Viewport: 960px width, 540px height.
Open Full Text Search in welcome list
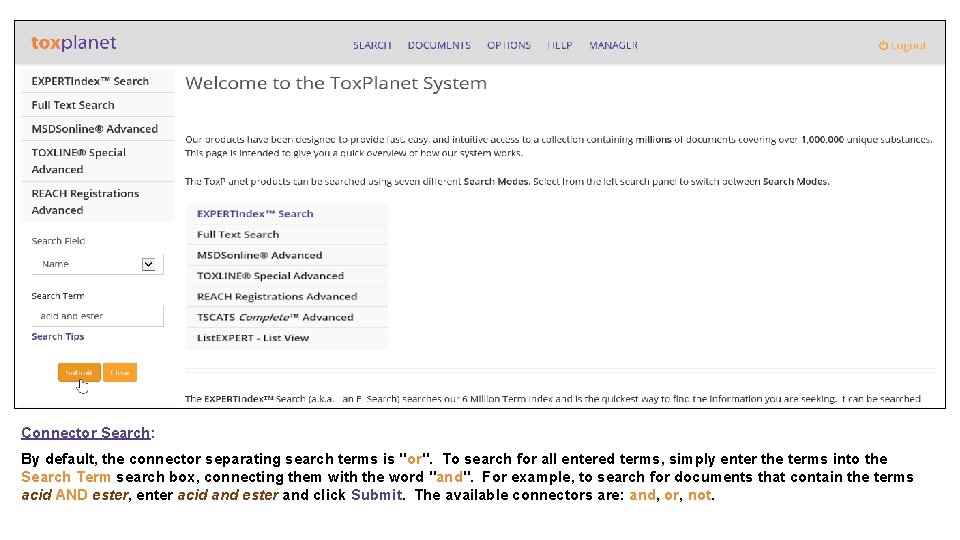[x=287, y=234]
